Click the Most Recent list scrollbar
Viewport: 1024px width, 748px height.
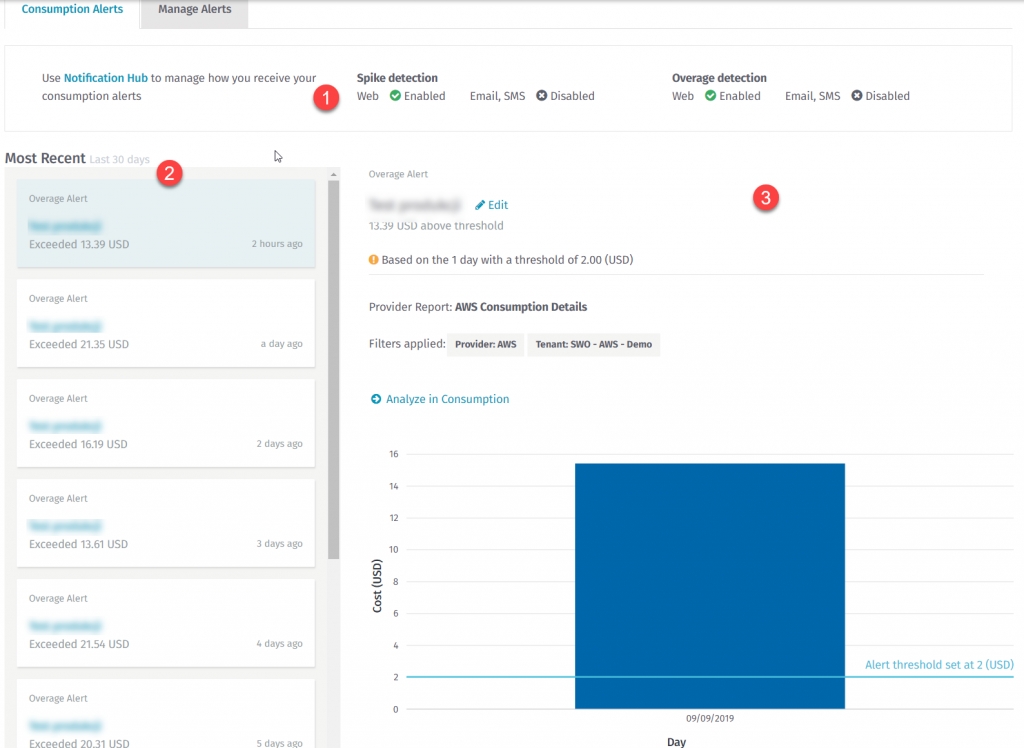(x=334, y=370)
